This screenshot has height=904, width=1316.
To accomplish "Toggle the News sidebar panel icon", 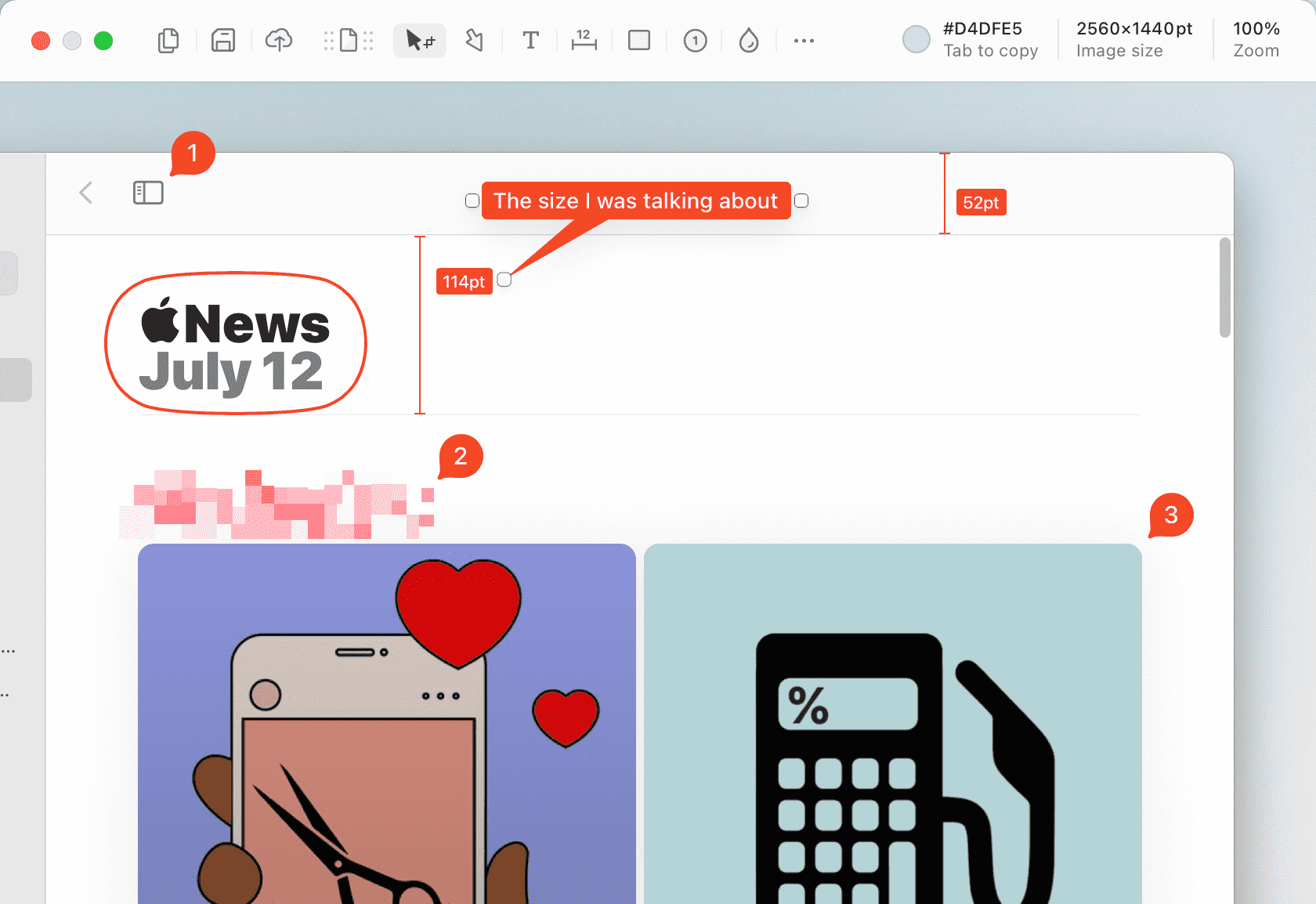I will click(x=148, y=193).
